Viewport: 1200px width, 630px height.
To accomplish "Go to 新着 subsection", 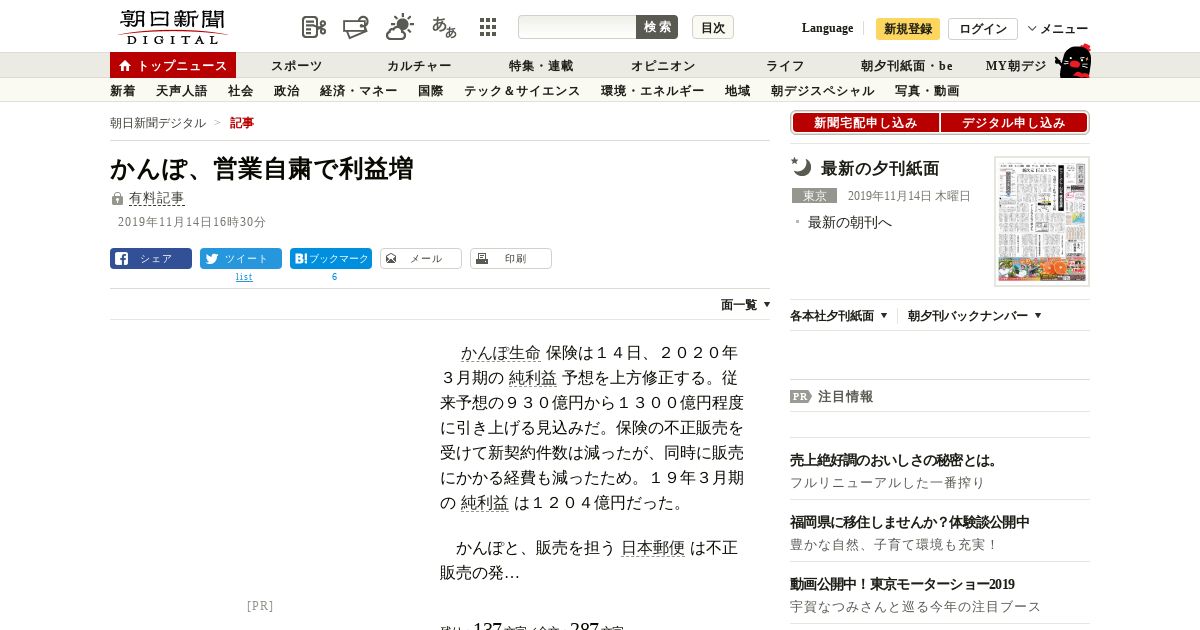I will coord(123,91).
